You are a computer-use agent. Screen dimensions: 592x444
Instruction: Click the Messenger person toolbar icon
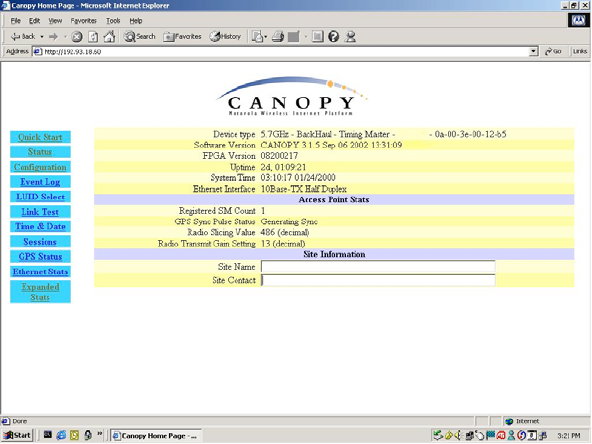point(351,37)
